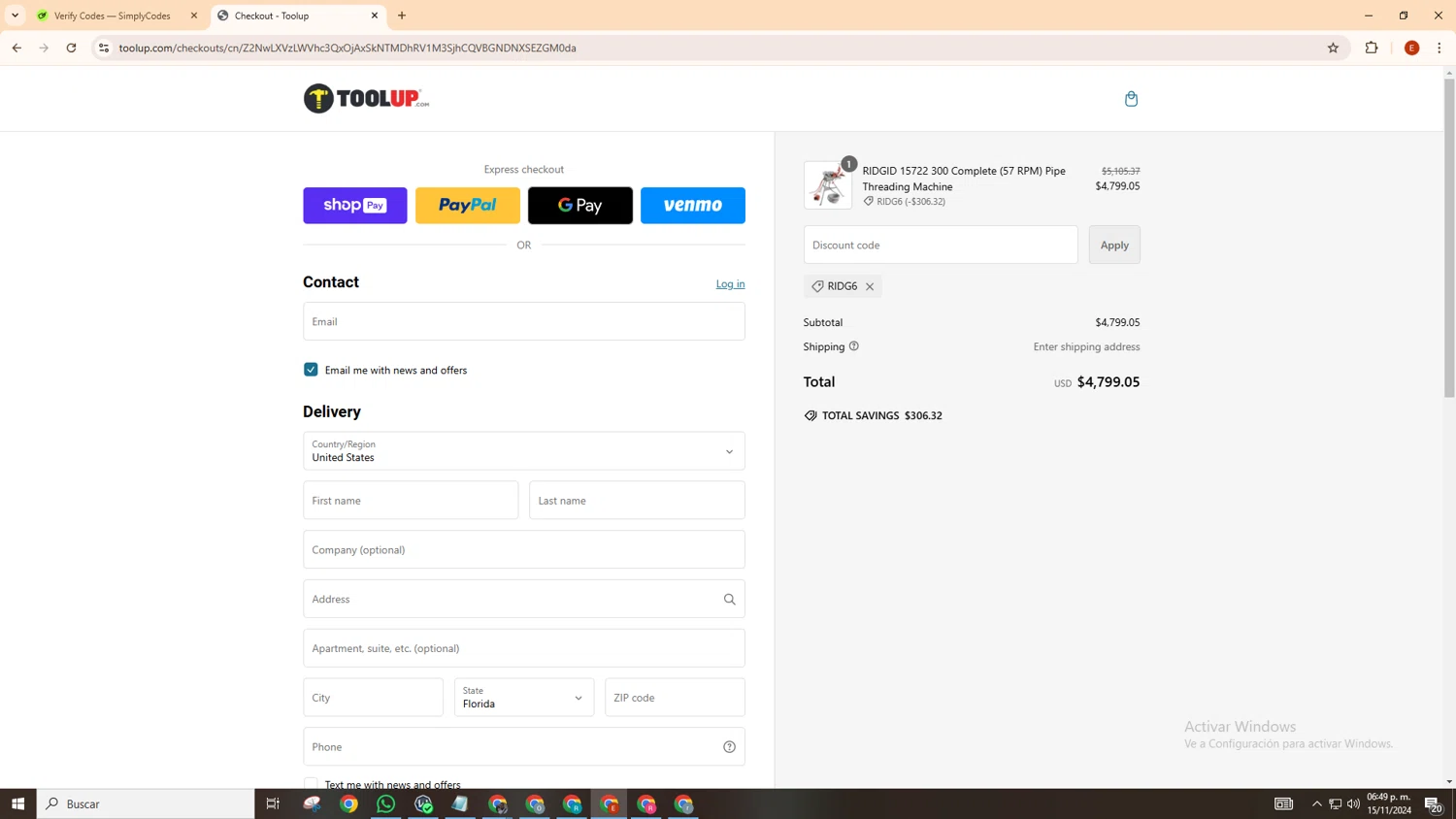Open the shopping bag cart icon
The height and width of the screenshot is (819, 1456).
[x=1131, y=99]
